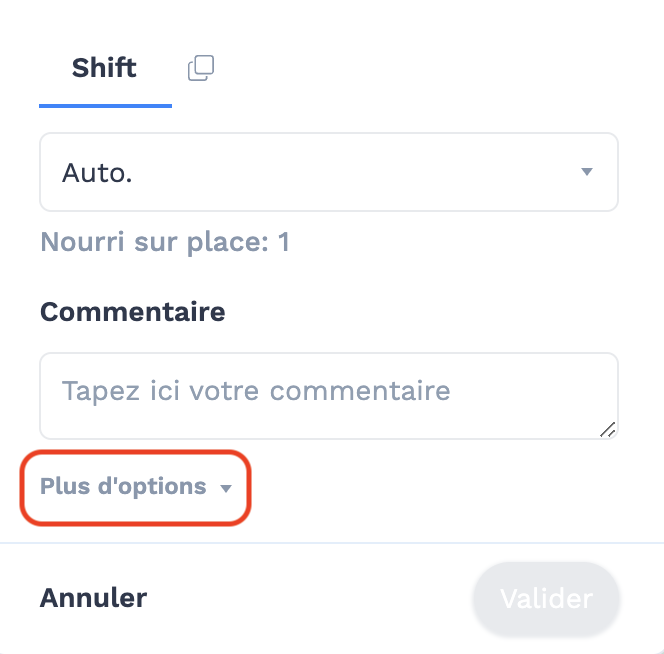Click the Nourri sur place: 1 text
Viewport: 664px width, 654px height.
pos(165,242)
